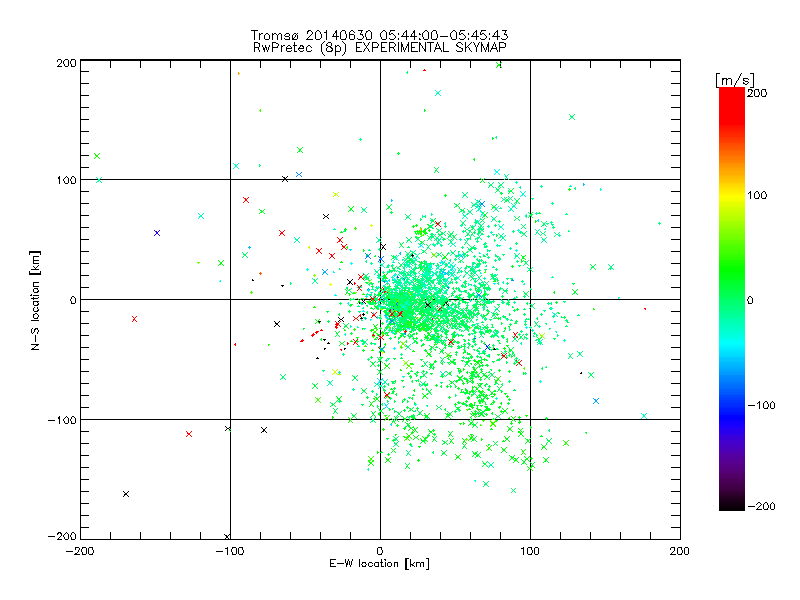Click the black cross marker near (-170, -160)

pos(126,494)
